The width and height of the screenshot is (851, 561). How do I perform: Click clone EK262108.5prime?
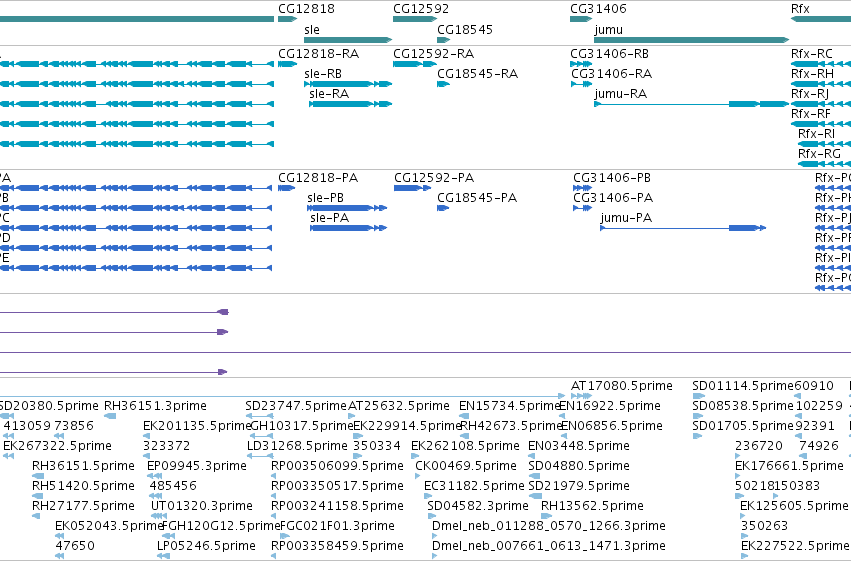click(x=465, y=446)
